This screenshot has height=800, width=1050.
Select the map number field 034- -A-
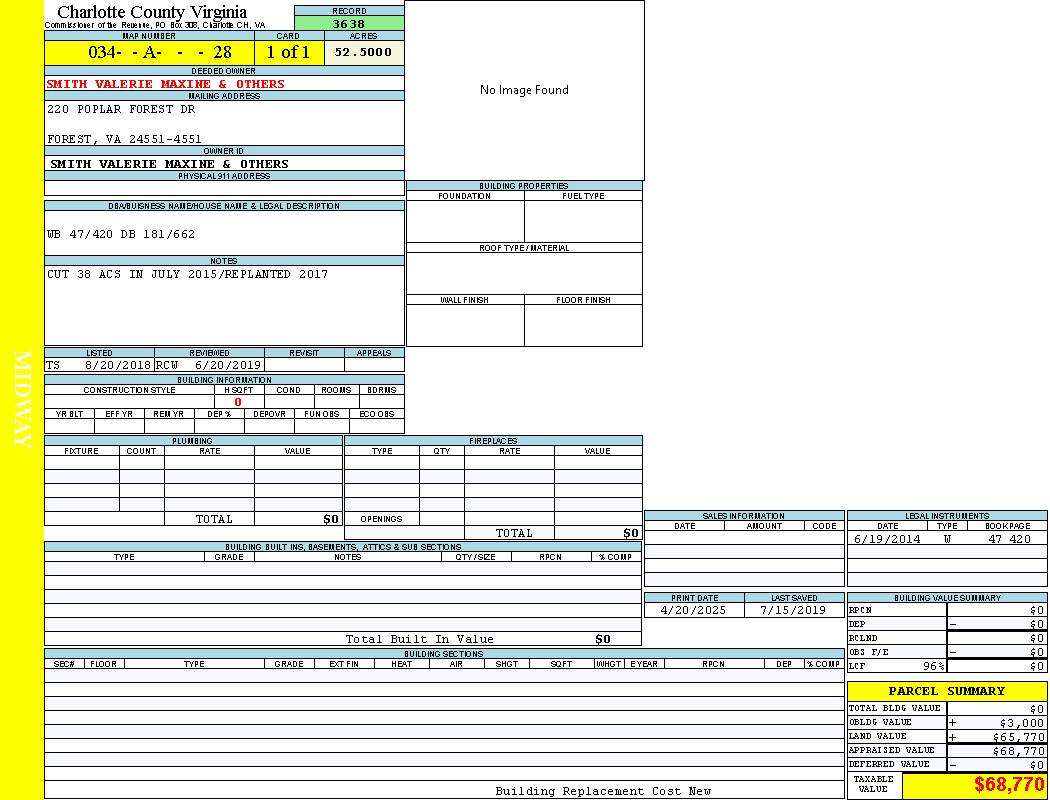click(x=160, y=52)
